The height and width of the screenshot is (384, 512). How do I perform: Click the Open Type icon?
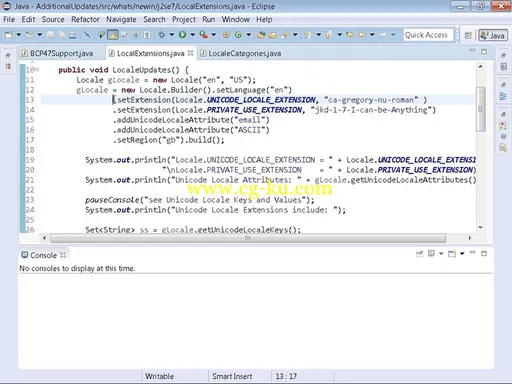(x=261, y=35)
